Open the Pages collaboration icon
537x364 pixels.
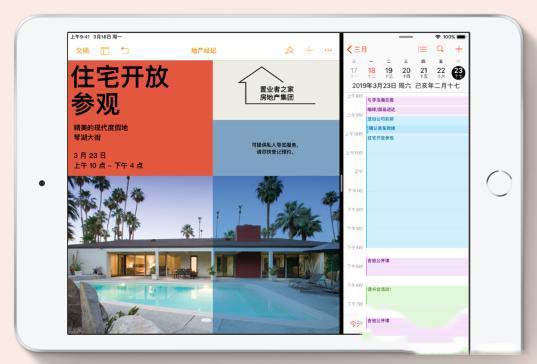pyautogui.click(x=289, y=51)
